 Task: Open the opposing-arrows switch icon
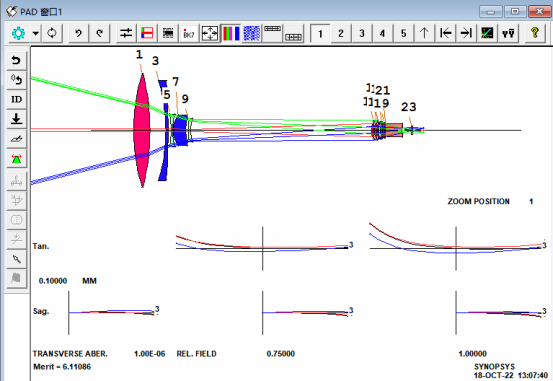[126, 33]
